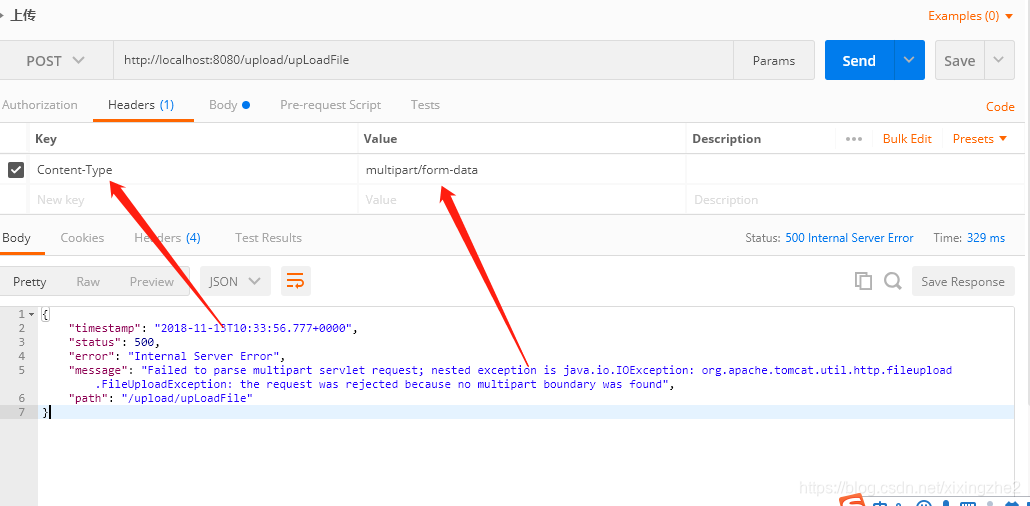1030x506 pixels.
Task: Open the Examples (0) dropdown
Action: [970, 16]
